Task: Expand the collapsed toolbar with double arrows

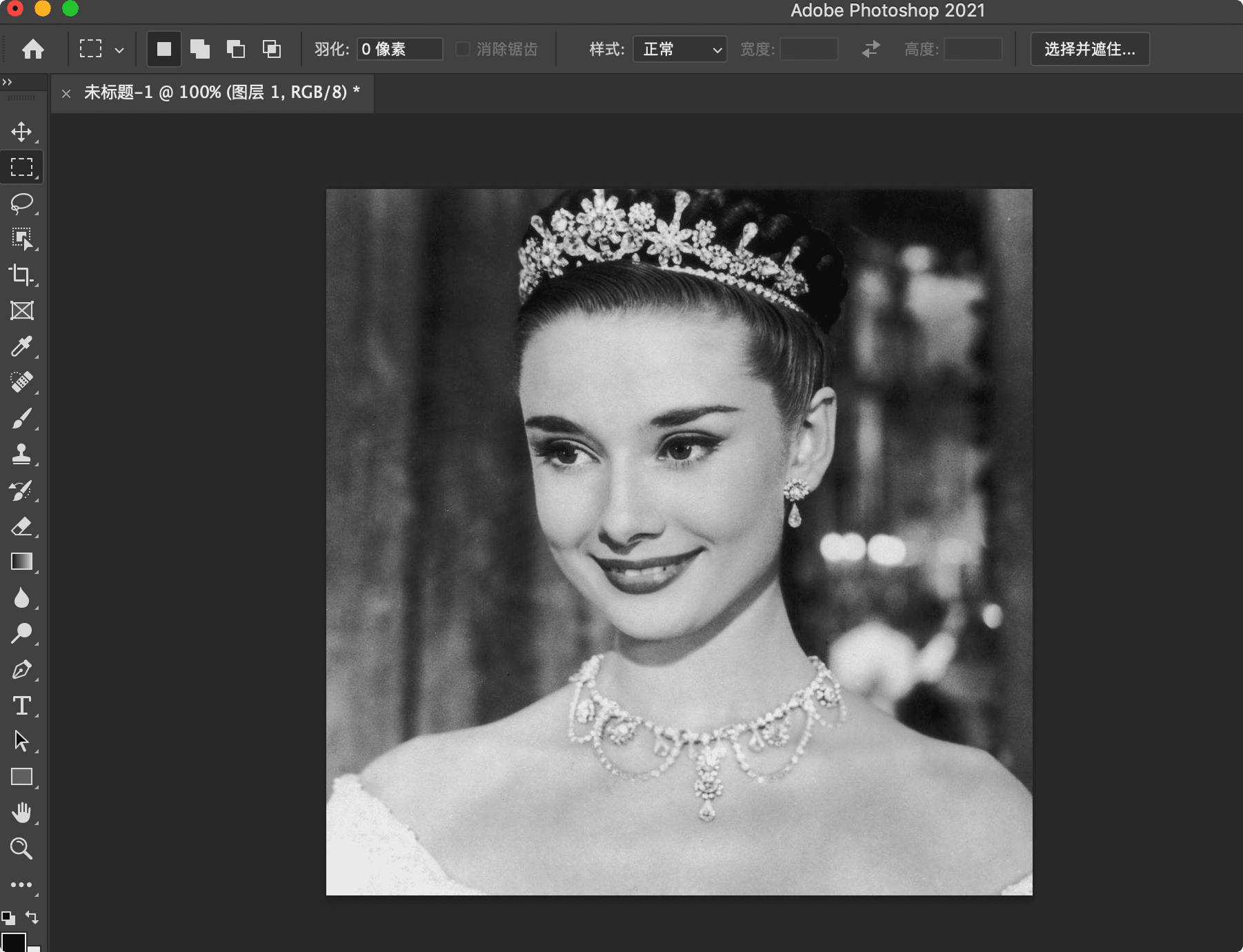Action: click(8, 82)
